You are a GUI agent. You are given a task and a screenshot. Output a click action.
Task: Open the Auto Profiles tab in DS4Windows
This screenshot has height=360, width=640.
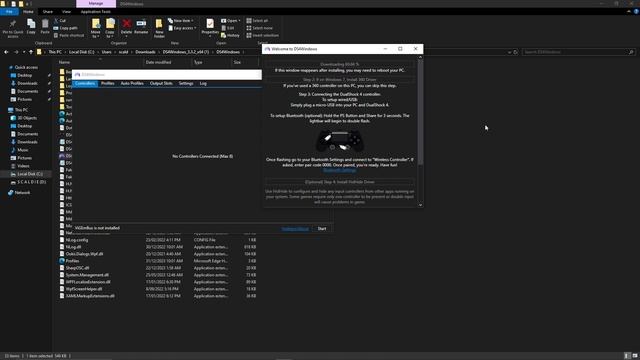[132, 83]
